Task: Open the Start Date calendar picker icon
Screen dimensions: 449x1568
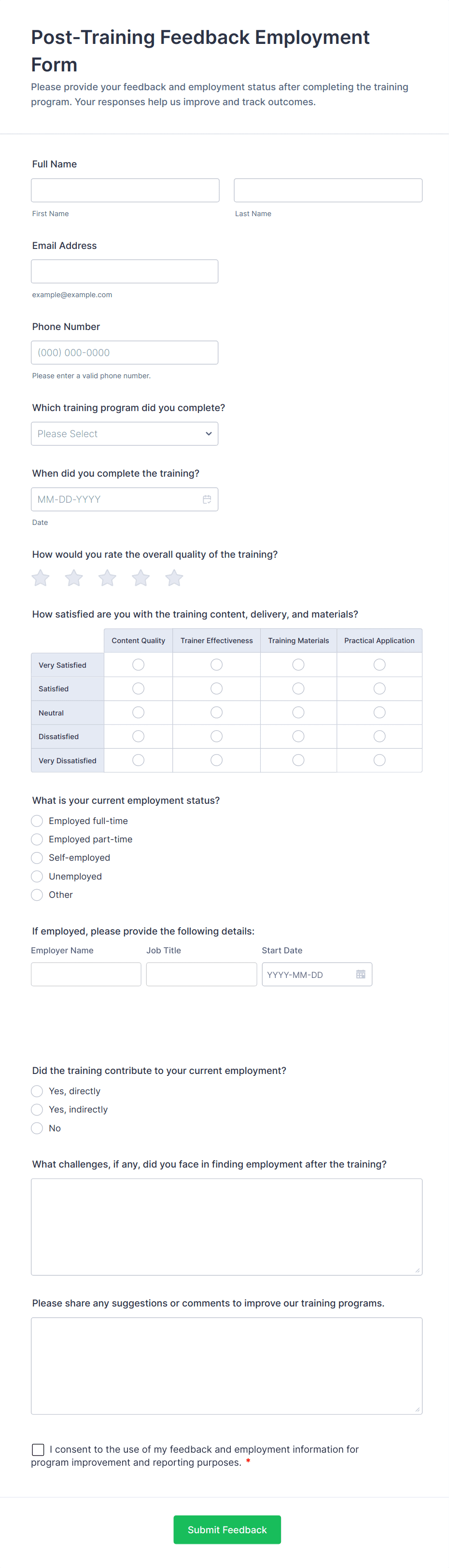Action: tap(361, 974)
